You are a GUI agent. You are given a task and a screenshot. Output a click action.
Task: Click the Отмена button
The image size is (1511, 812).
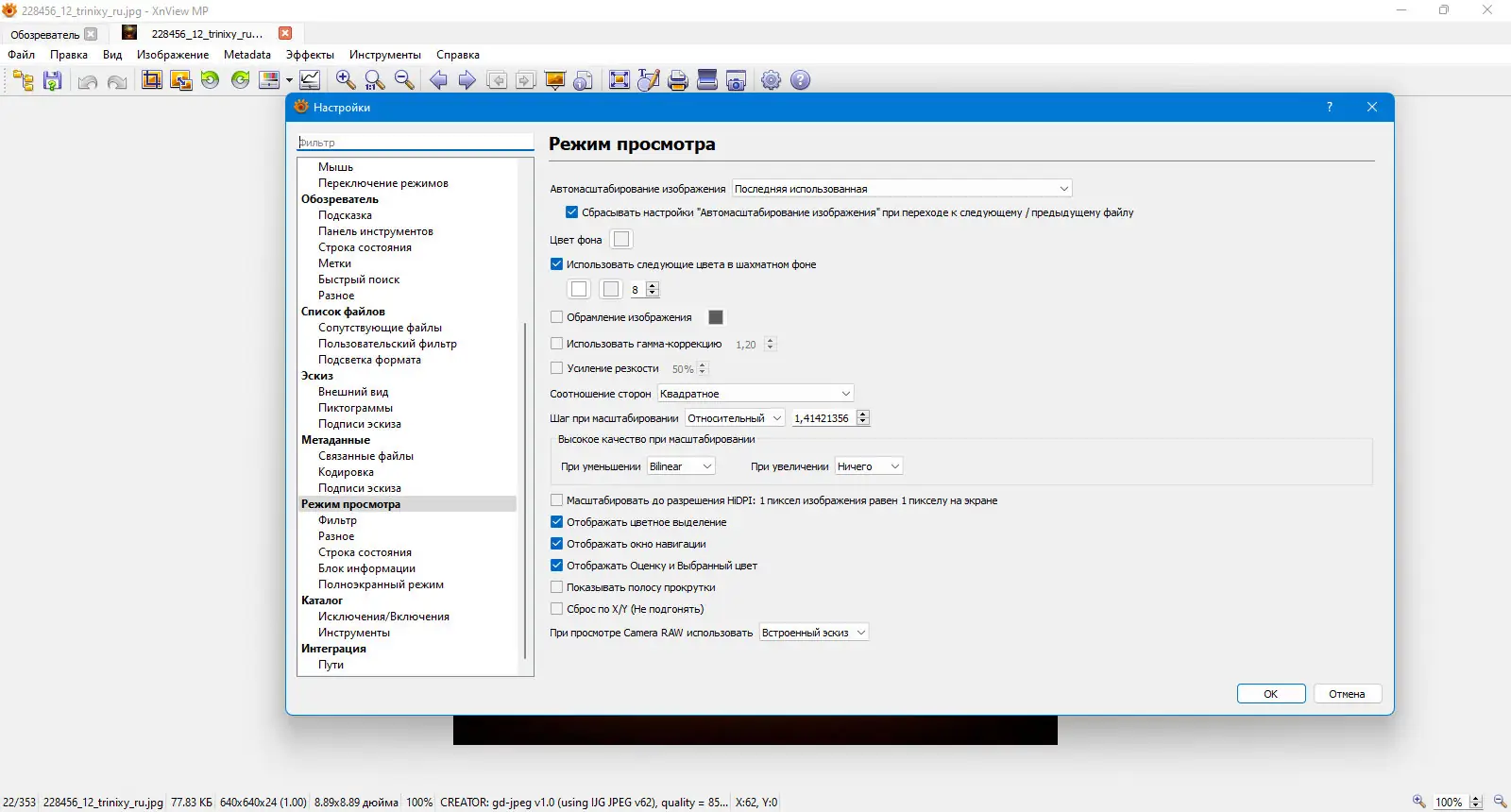[1347, 694]
